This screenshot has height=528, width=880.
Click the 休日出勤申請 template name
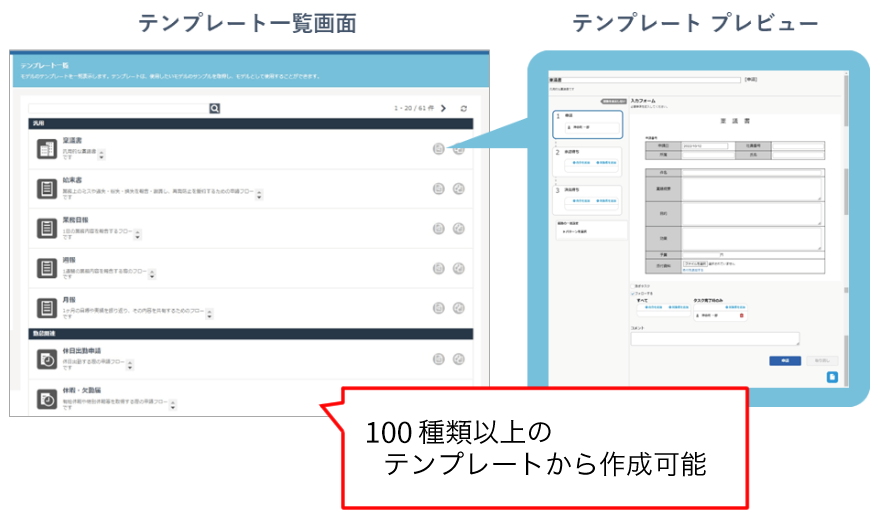coord(81,351)
